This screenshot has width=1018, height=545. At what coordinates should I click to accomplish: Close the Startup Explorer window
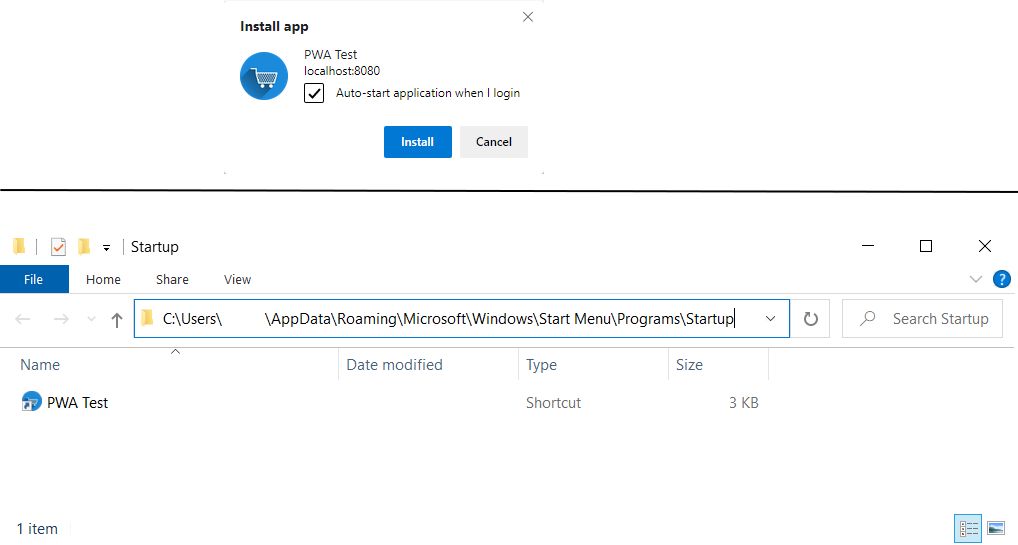coord(985,246)
